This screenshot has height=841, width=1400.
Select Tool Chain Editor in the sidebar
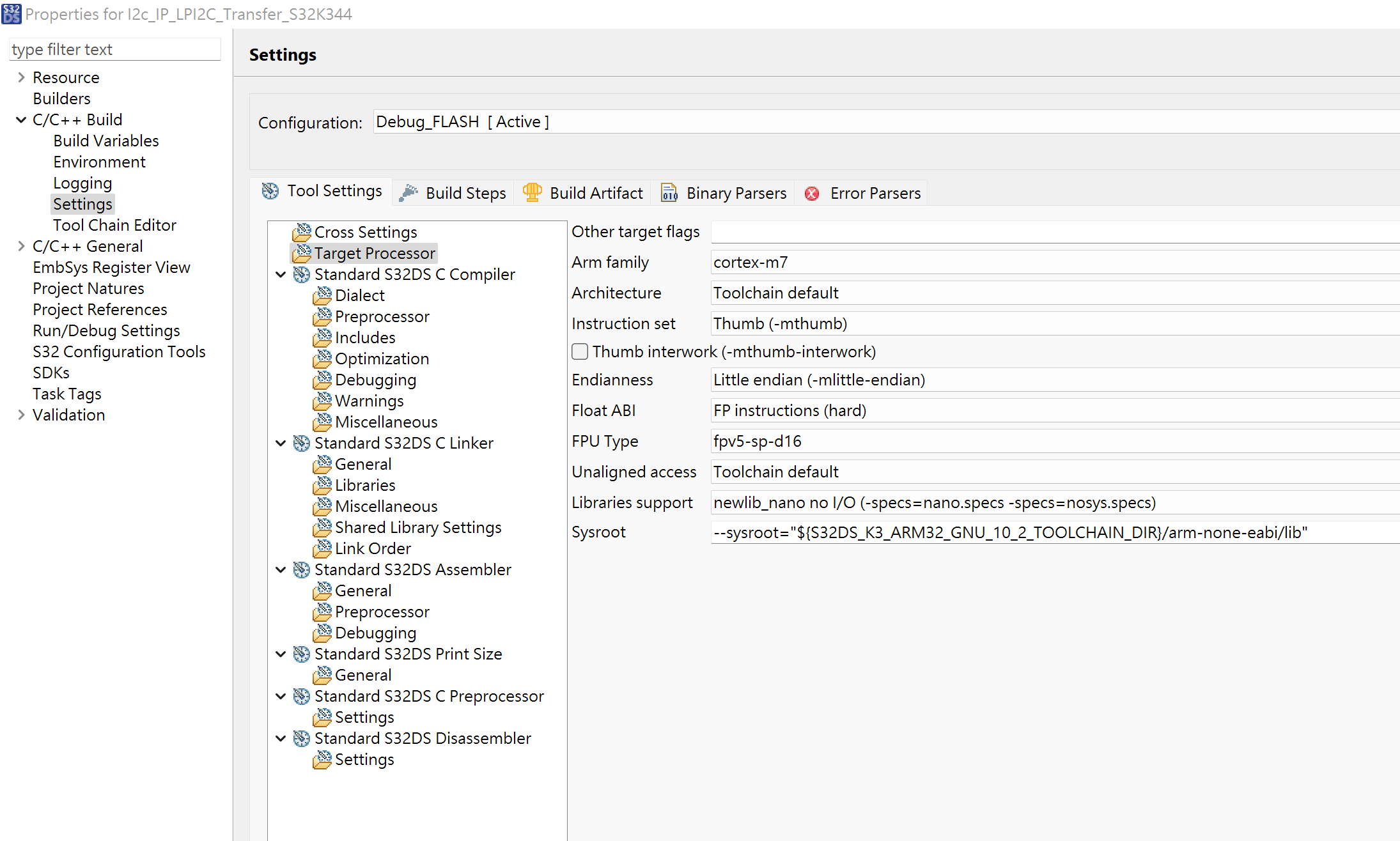click(x=114, y=225)
